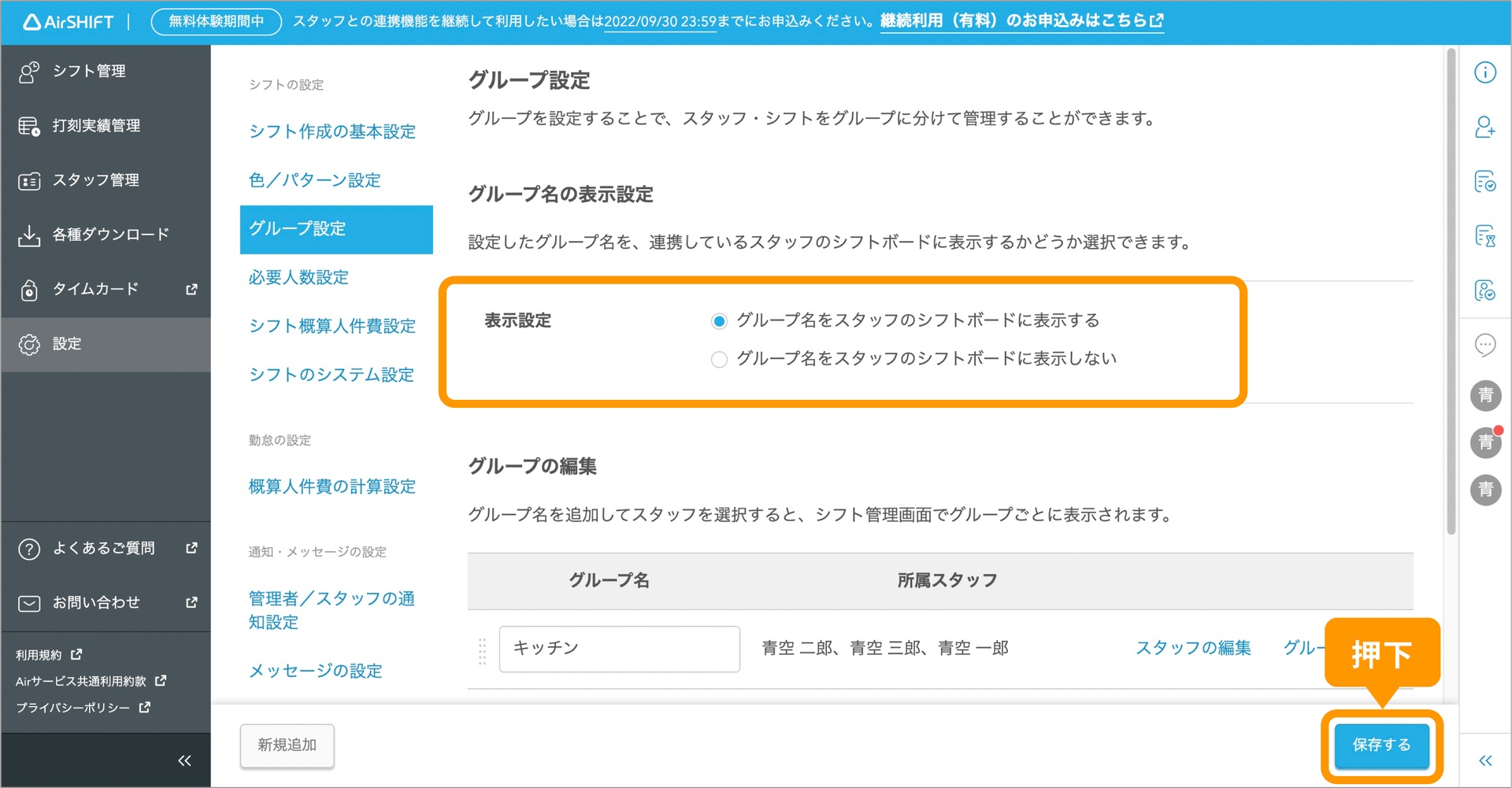Screen dimensions: 1512x788
Task: Open スタッフの編集 link for キッチン group
Action: (x=1193, y=648)
